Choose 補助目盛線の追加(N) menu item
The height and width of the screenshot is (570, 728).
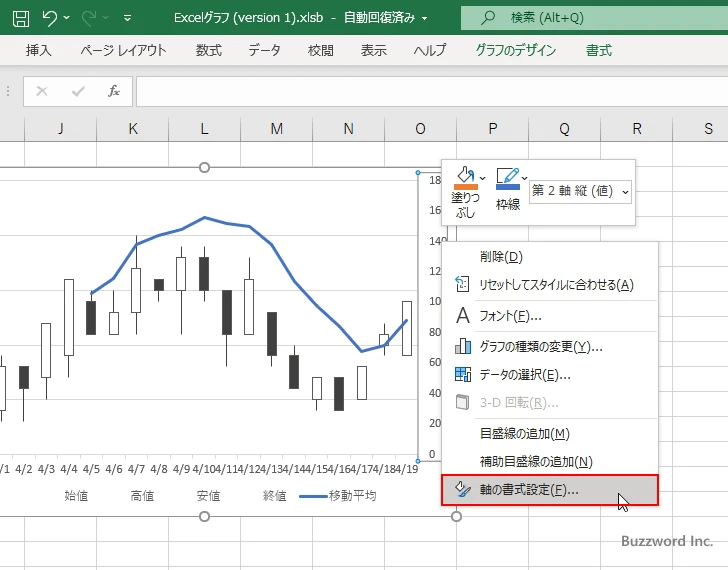pyautogui.click(x=550, y=461)
